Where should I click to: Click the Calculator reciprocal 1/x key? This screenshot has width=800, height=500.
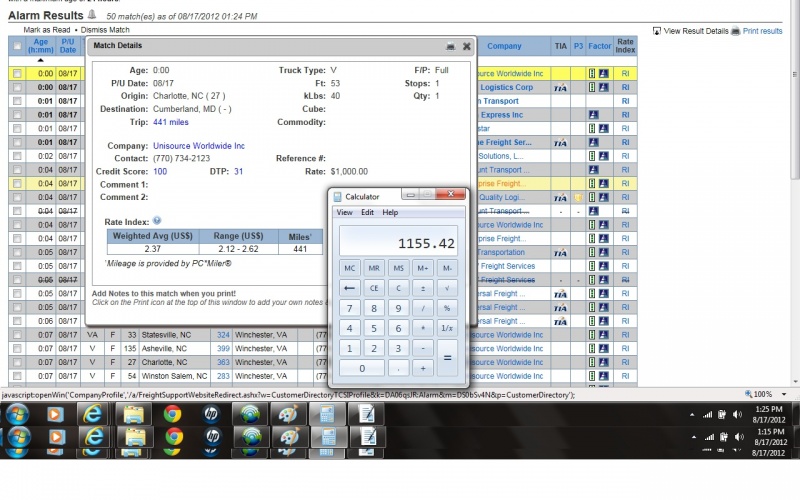click(447, 328)
